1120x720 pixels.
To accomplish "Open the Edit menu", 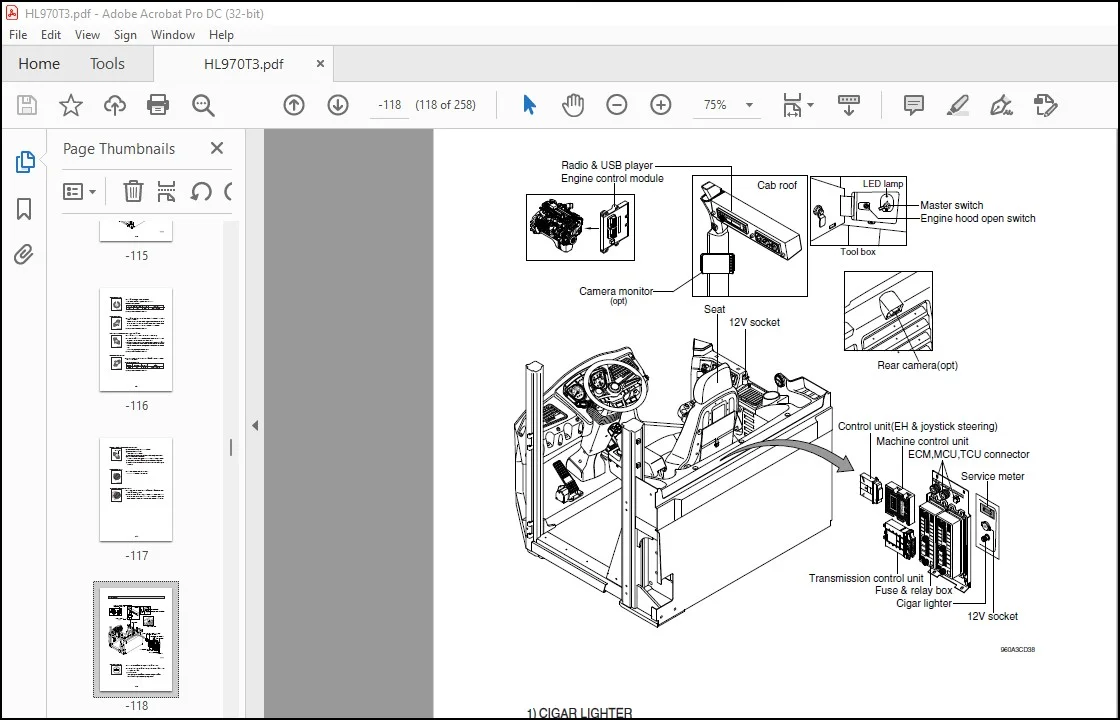I will pyautogui.click(x=51, y=34).
